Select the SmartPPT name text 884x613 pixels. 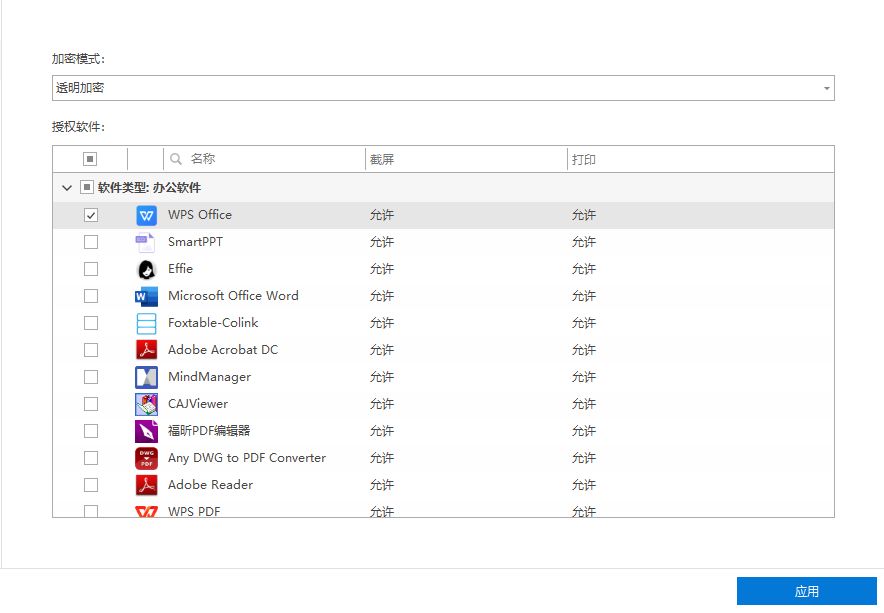(195, 242)
